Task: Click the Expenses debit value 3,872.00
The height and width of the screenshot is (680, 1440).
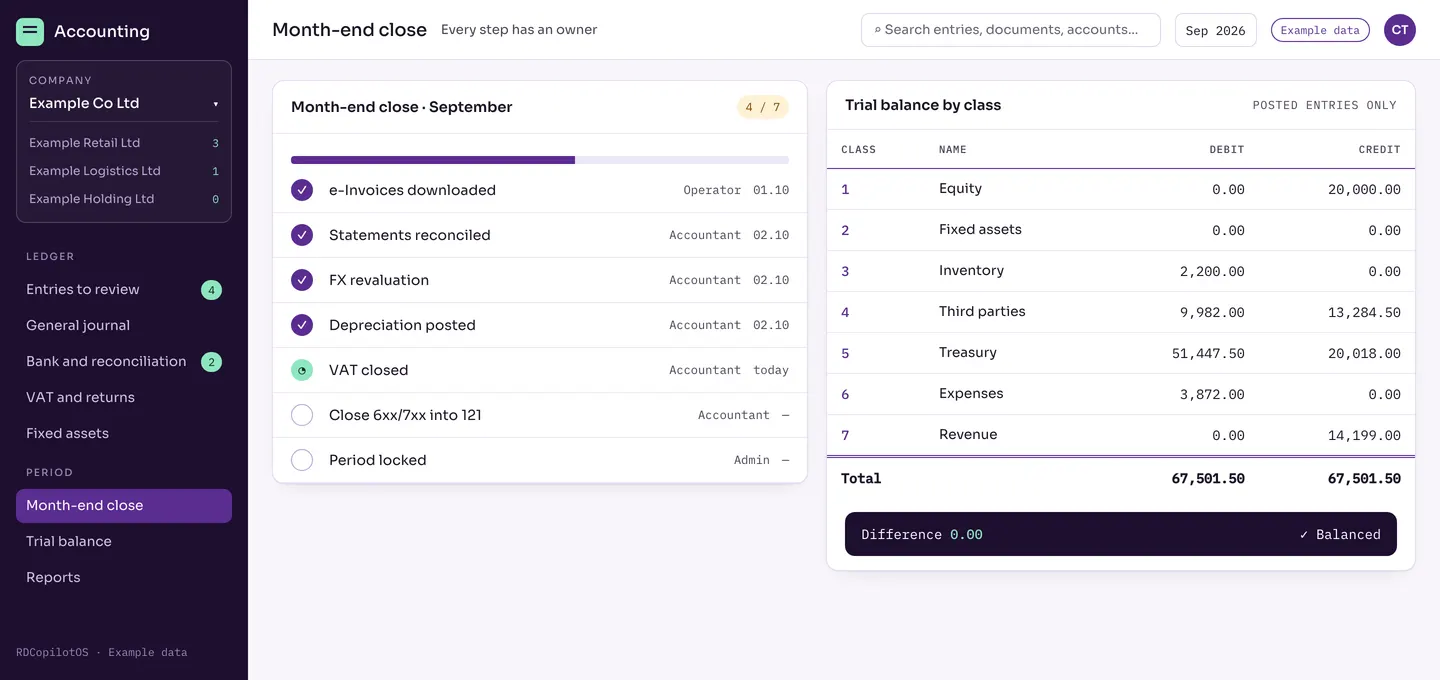Action: [1212, 394]
